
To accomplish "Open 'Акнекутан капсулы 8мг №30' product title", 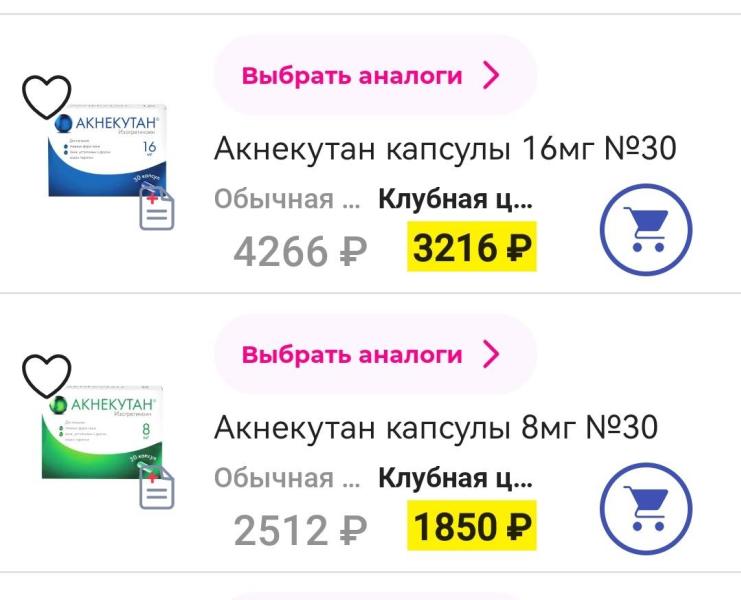I will (x=436, y=428).
